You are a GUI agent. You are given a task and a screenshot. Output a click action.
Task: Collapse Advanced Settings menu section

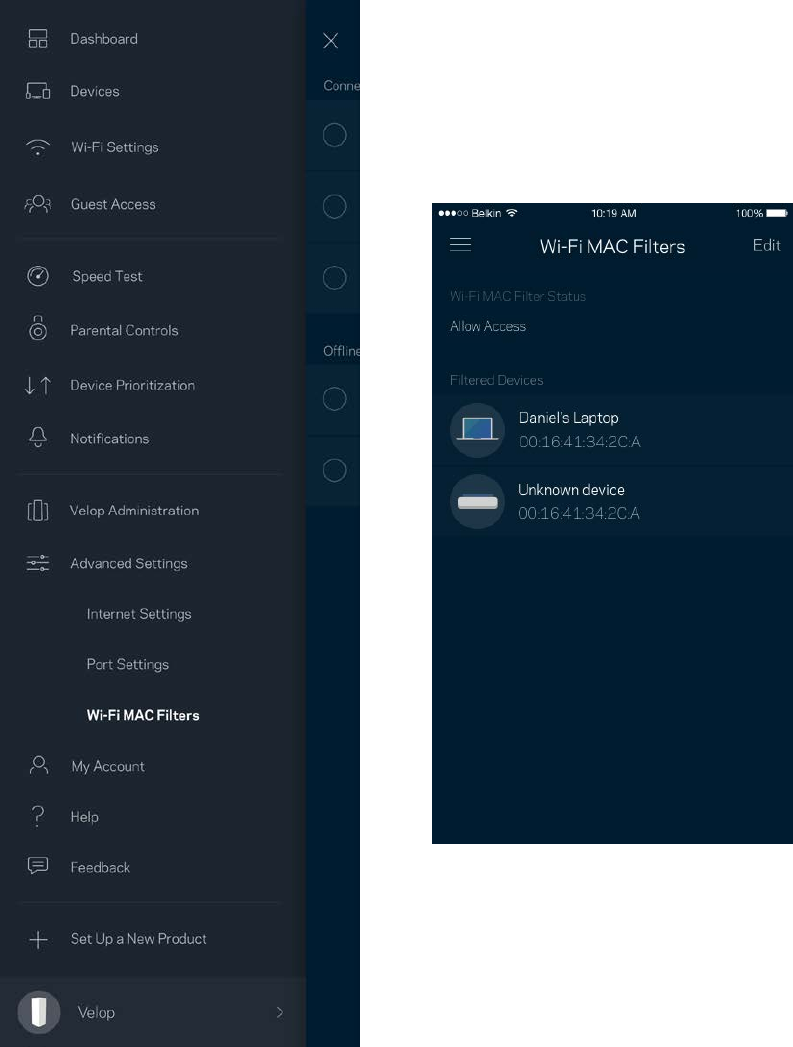point(129,564)
